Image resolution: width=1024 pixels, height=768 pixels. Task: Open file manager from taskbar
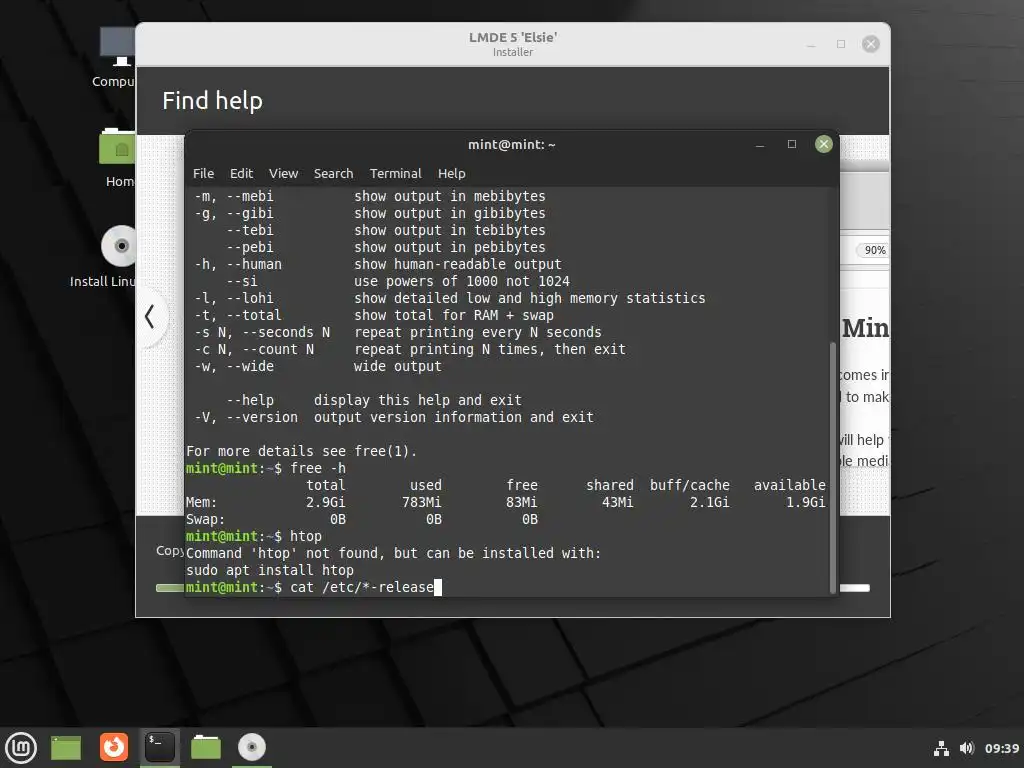click(x=206, y=747)
